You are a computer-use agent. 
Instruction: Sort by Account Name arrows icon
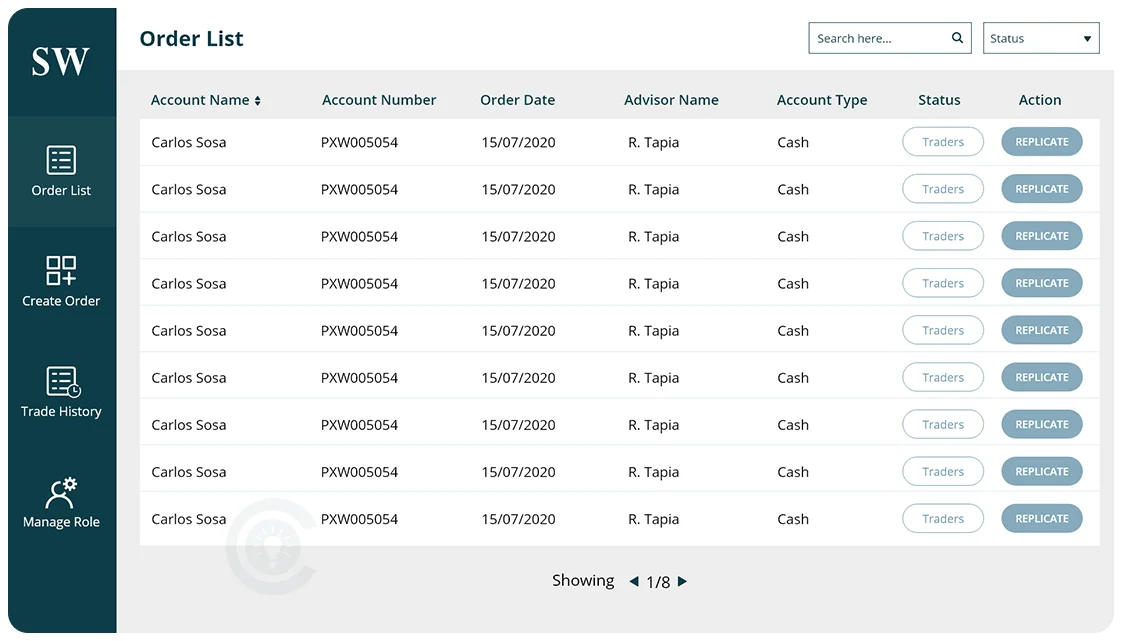click(x=257, y=101)
